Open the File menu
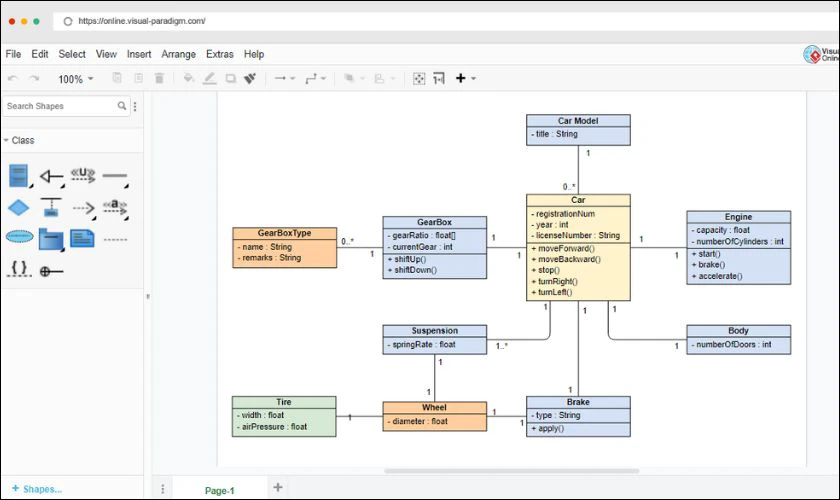Viewport: 840px width, 500px height. pyautogui.click(x=13, y=54)
